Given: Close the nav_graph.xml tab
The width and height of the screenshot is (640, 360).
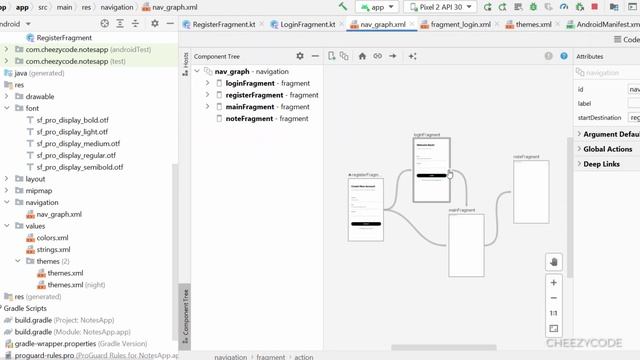Looking at the screenshot, I should pyautogui.click(x=412, y=24).
